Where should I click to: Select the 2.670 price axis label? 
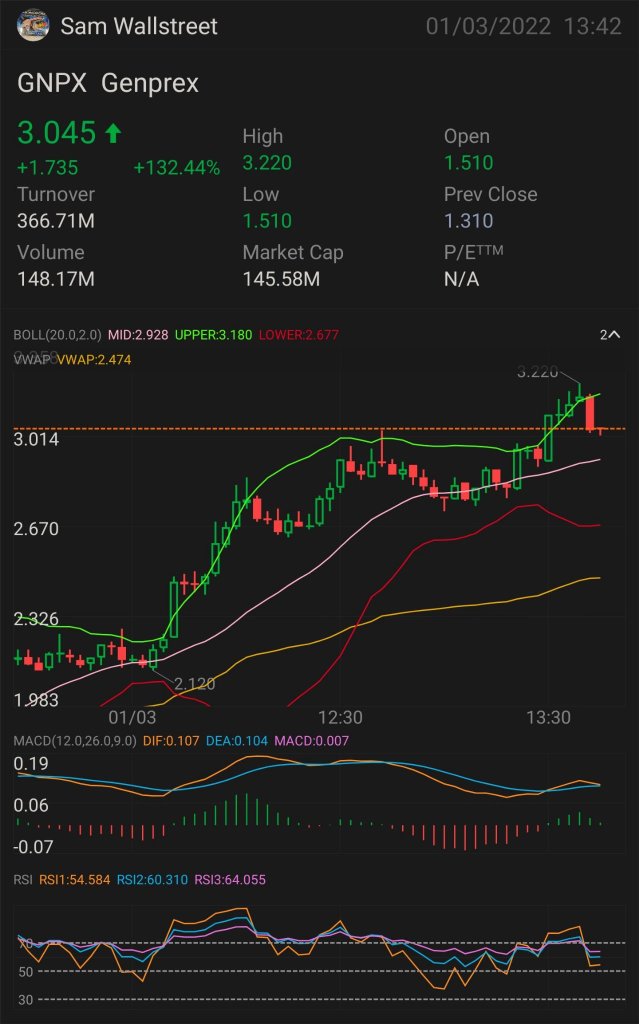36,528
